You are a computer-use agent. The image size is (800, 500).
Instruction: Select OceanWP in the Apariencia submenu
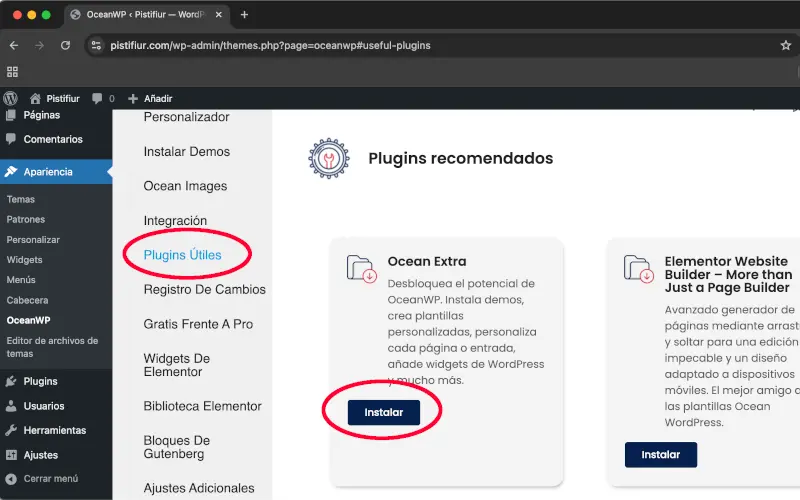[29, 320]
